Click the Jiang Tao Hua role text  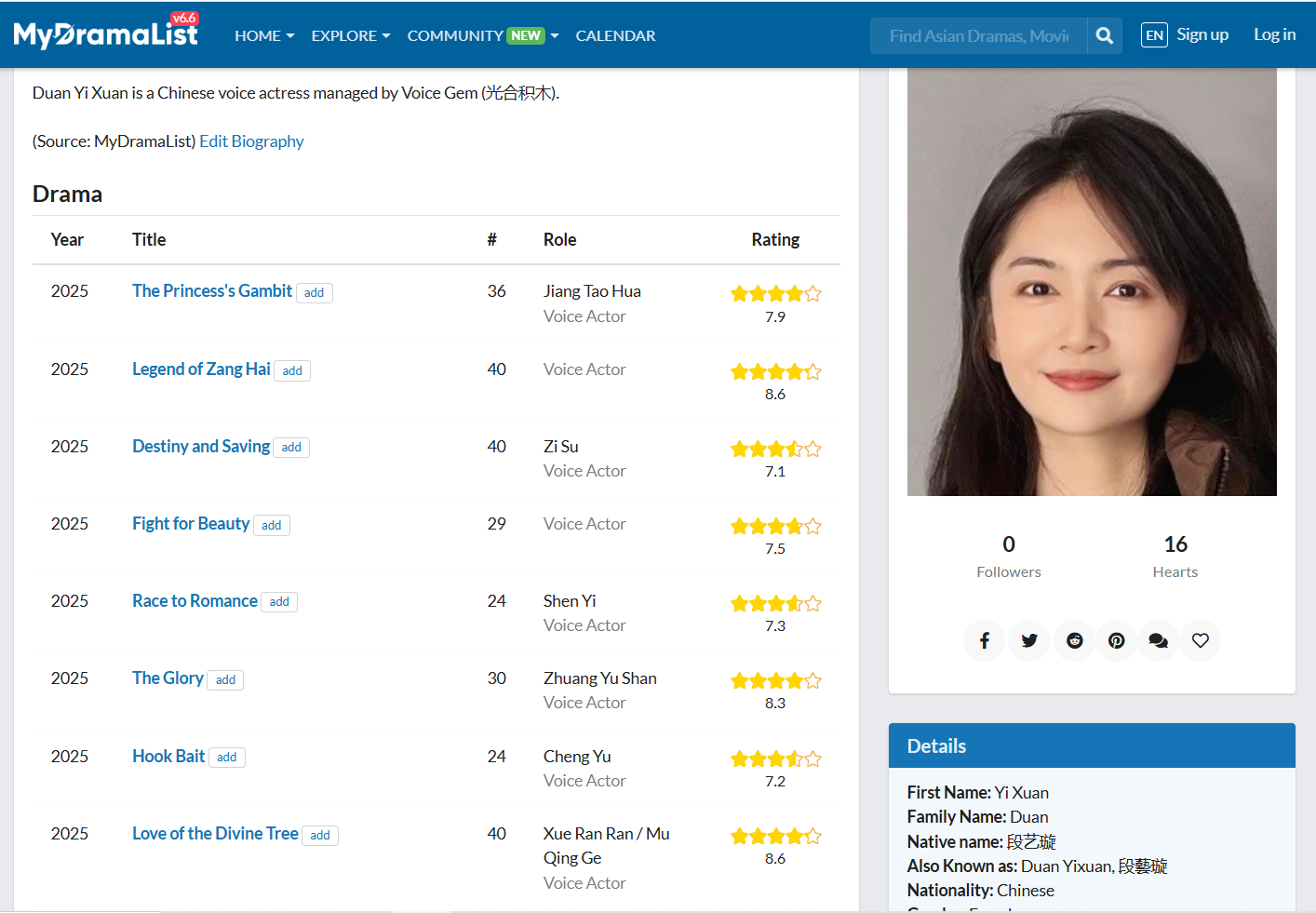coord(592,291)
